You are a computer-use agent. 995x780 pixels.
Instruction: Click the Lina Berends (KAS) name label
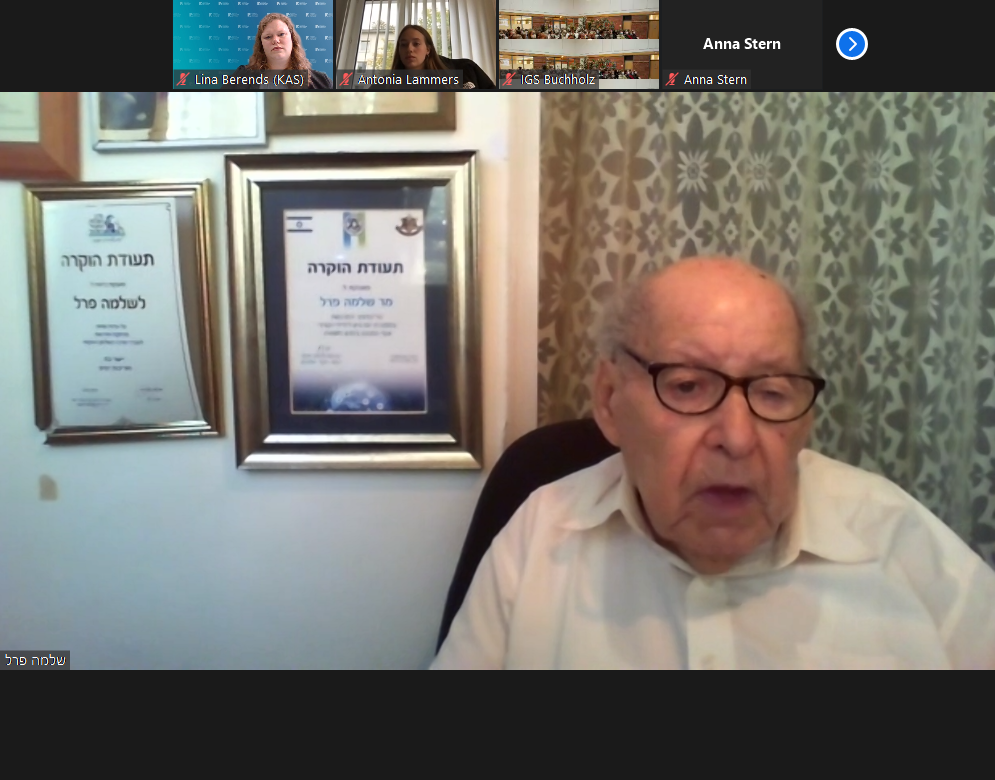(249, 80)
